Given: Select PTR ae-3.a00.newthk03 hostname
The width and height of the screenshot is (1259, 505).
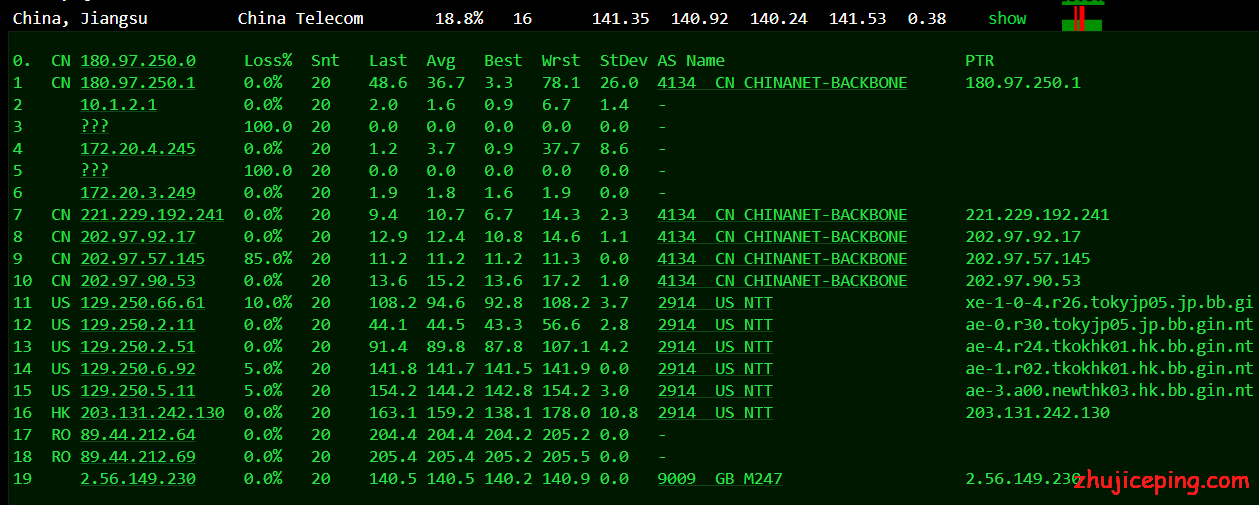Looking at the screenshot, I should tap(1109, 391).
